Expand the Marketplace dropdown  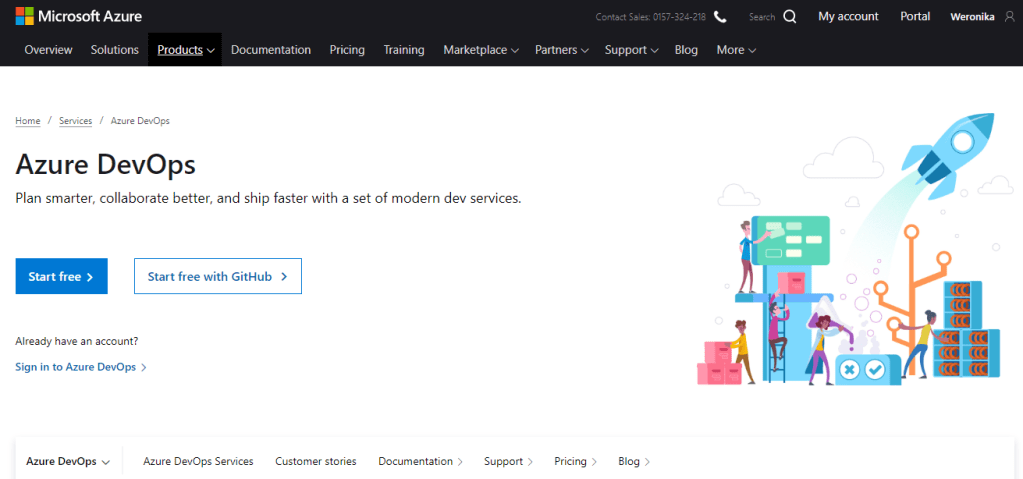coord(481,50)
